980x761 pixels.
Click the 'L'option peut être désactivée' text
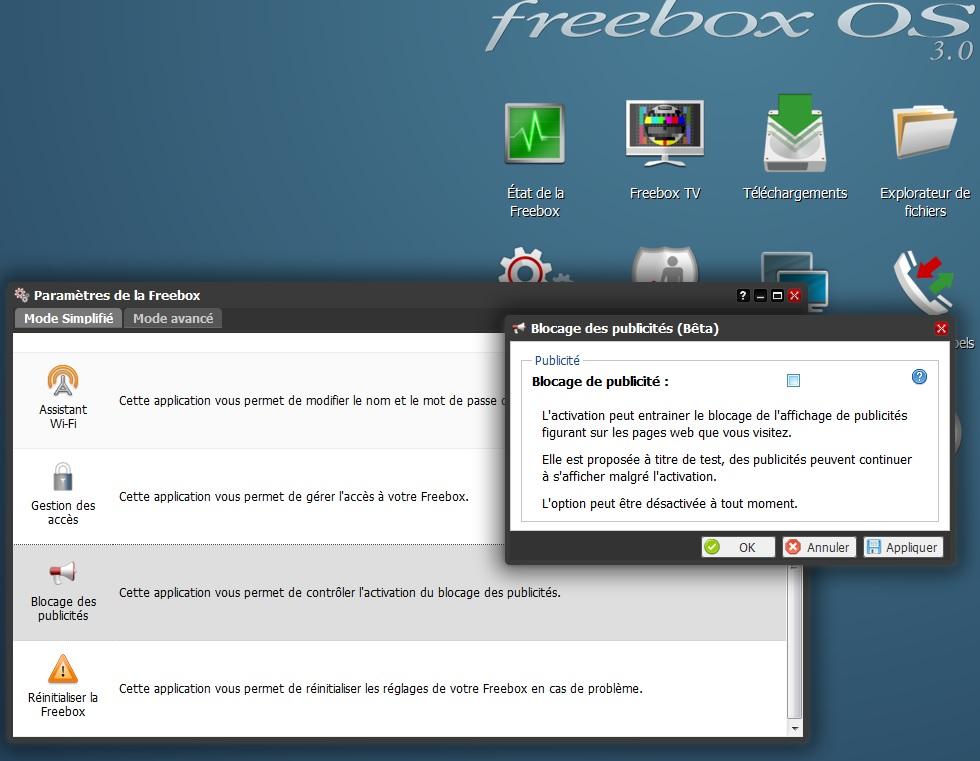coord(669,504)
